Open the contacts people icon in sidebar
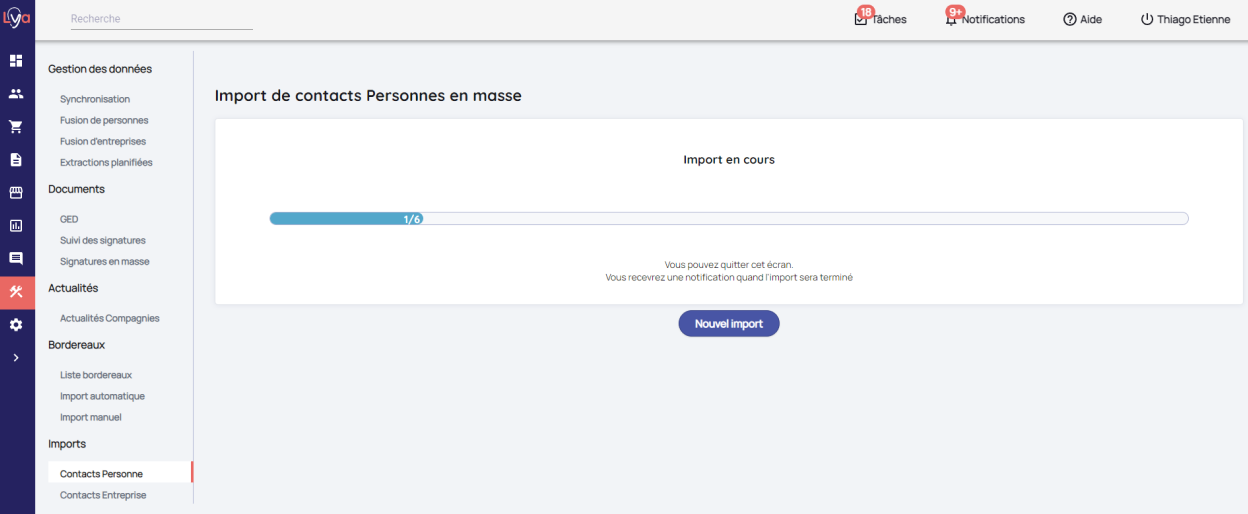This screenshot has height=514, width=1248. pos(16,94)
